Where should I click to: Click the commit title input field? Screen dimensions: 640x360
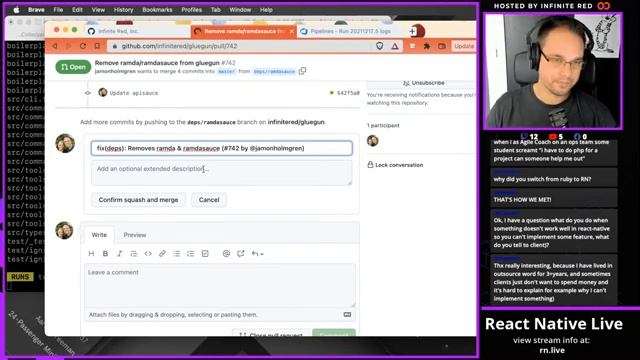(222, 148)
